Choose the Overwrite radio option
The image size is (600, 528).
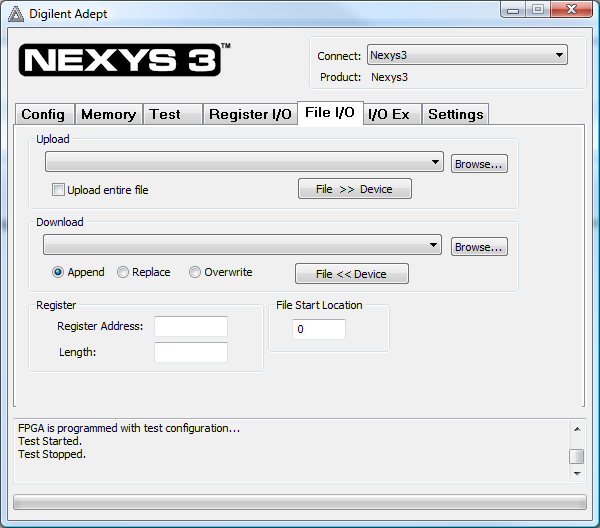[195, 272]
